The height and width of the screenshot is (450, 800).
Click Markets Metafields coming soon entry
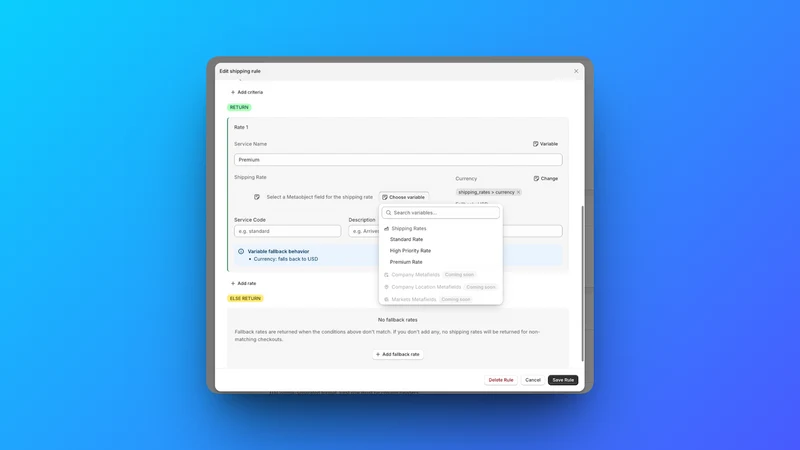[x=428, y=299]
